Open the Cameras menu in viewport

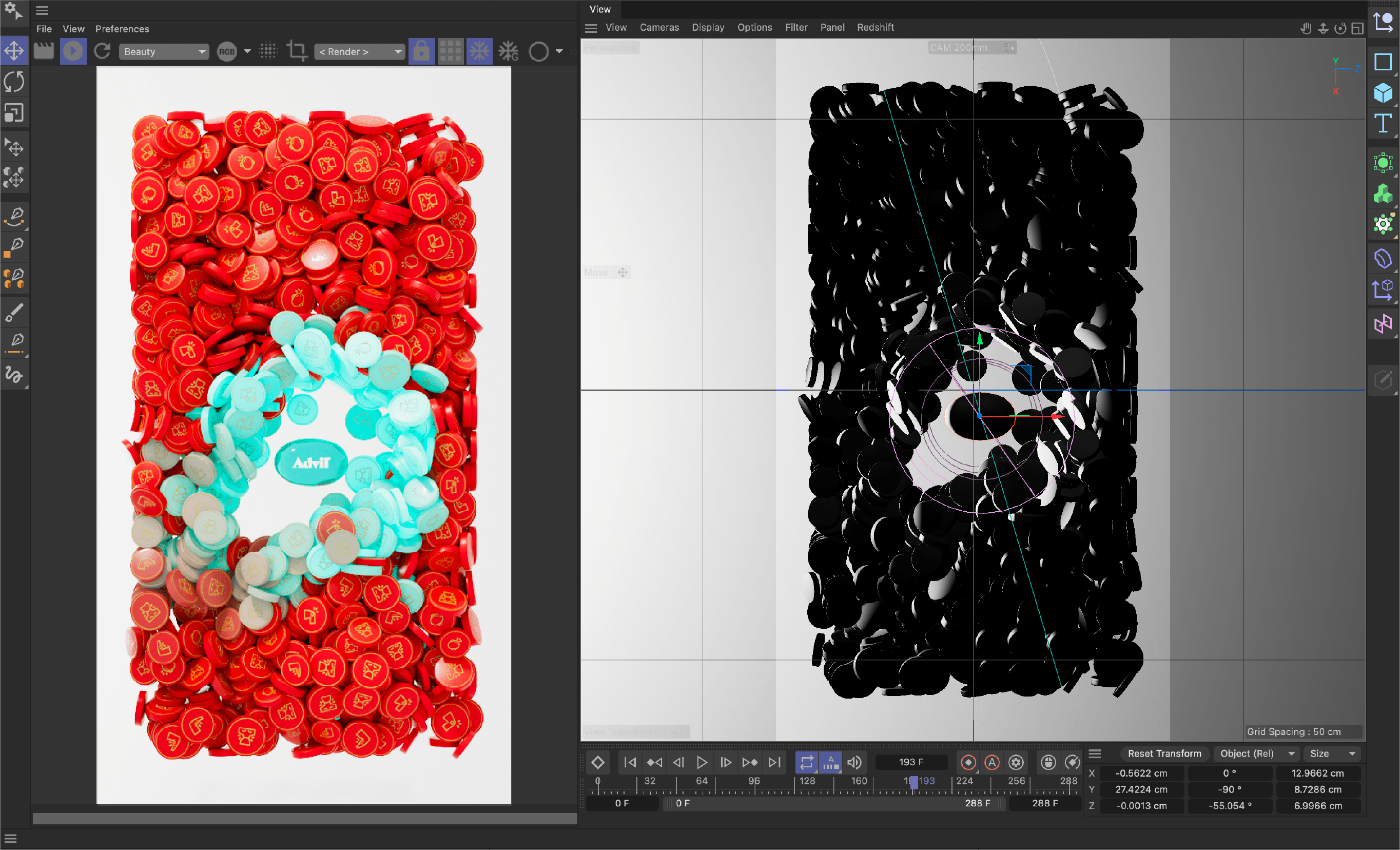coord(659,27)
